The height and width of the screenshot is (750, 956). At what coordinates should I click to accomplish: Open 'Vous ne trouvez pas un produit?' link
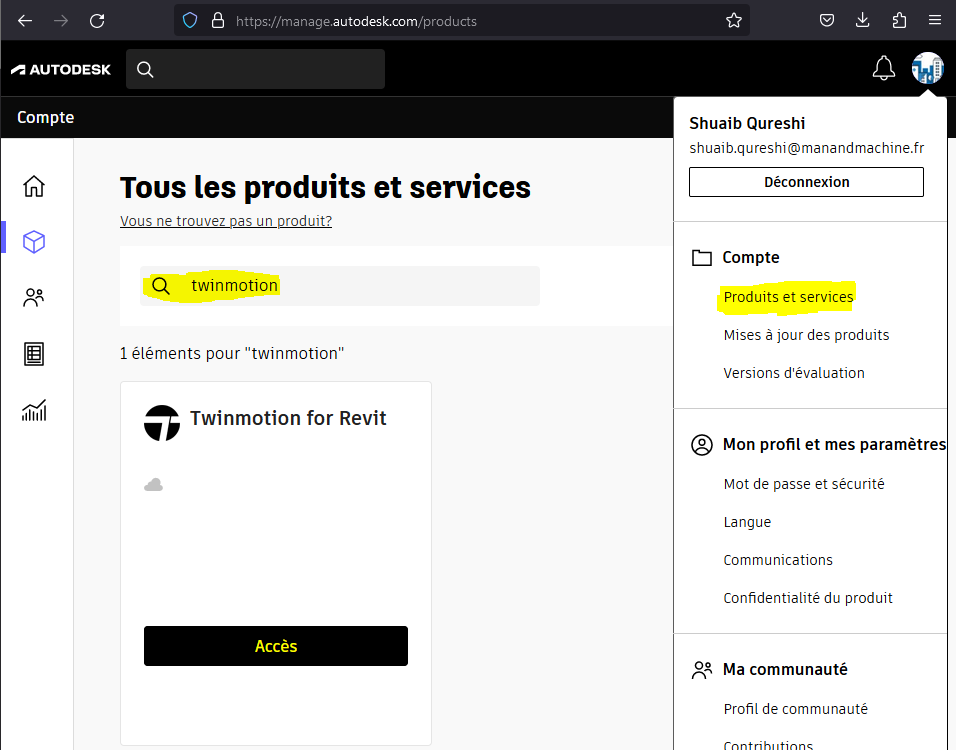click(x=226, y=221)
